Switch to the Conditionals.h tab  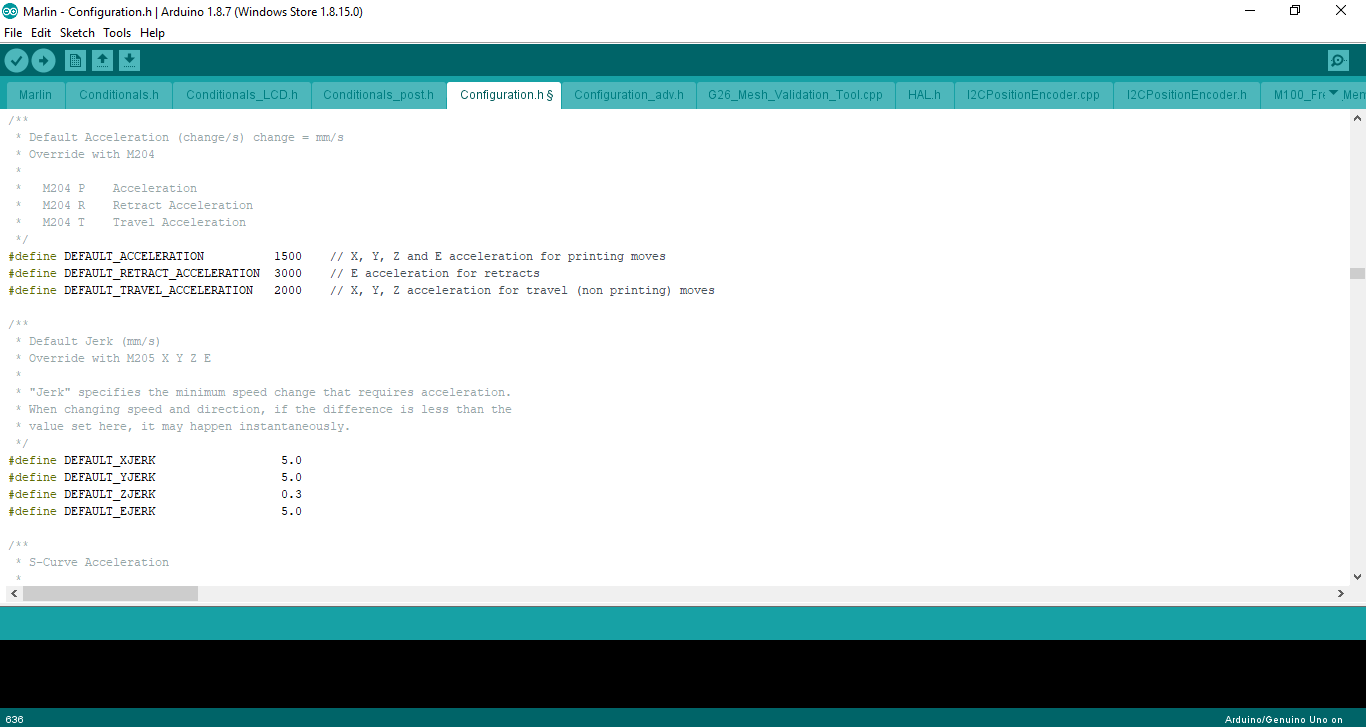pyautogui.click(x=118, y=95)
